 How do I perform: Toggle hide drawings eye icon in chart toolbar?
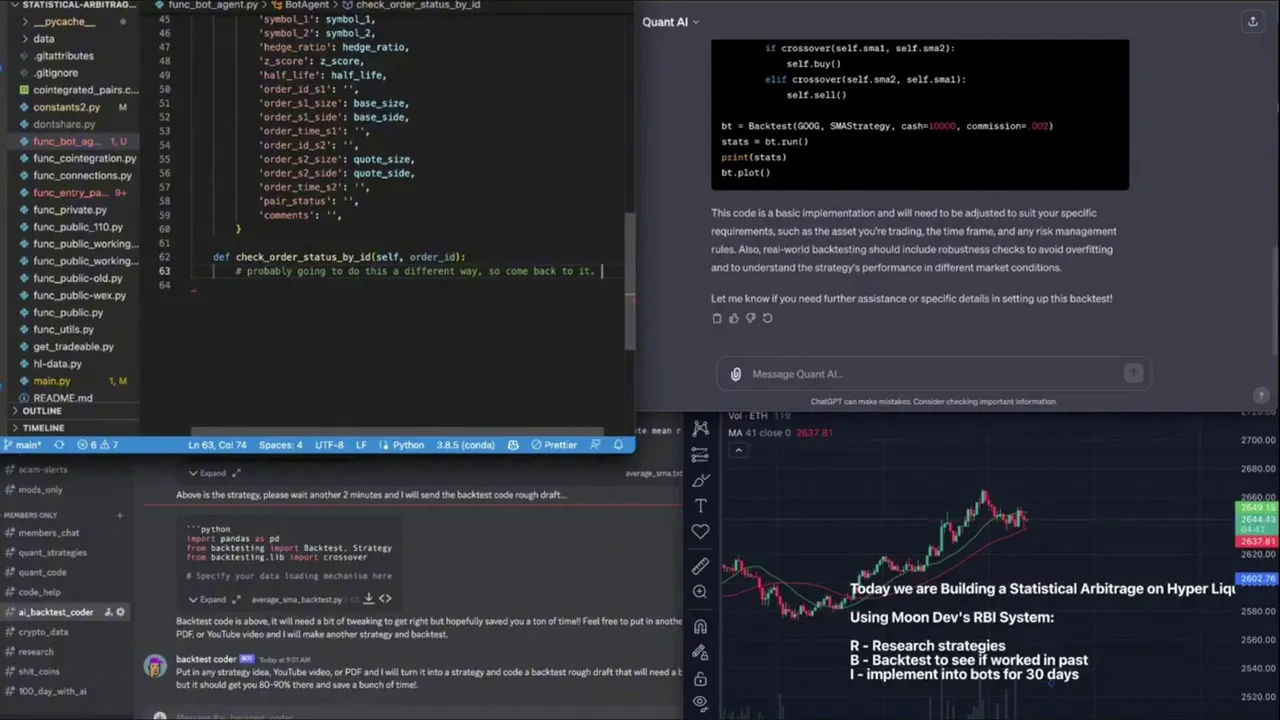tap(700, 703)
